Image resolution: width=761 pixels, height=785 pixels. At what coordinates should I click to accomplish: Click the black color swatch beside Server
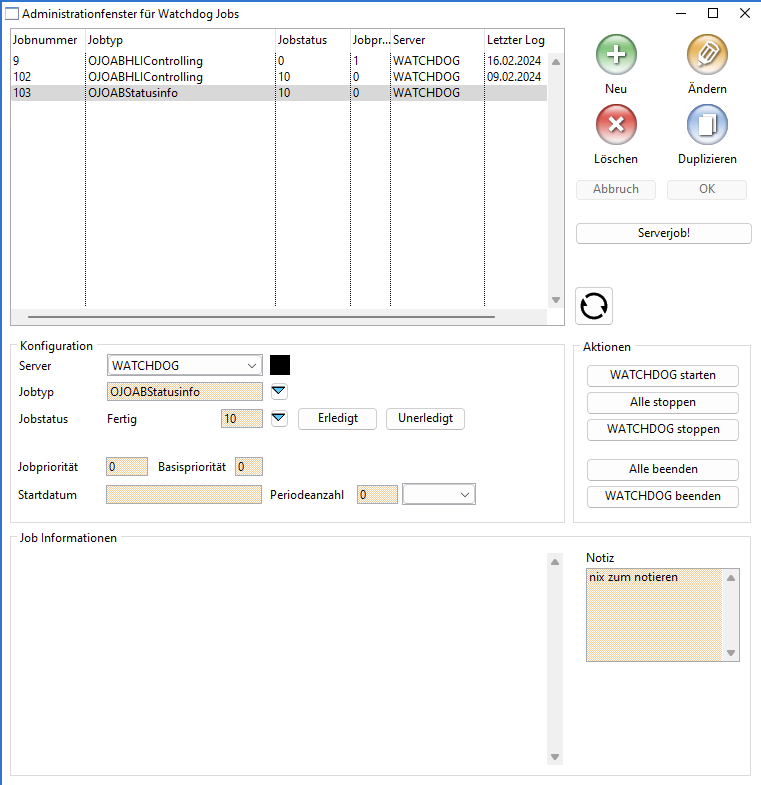click(x=280, y=366)
